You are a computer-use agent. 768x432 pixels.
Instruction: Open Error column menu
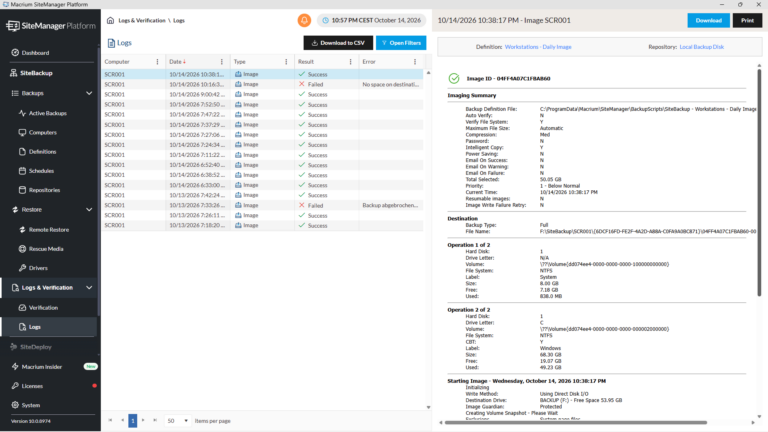tap(415, 62)
